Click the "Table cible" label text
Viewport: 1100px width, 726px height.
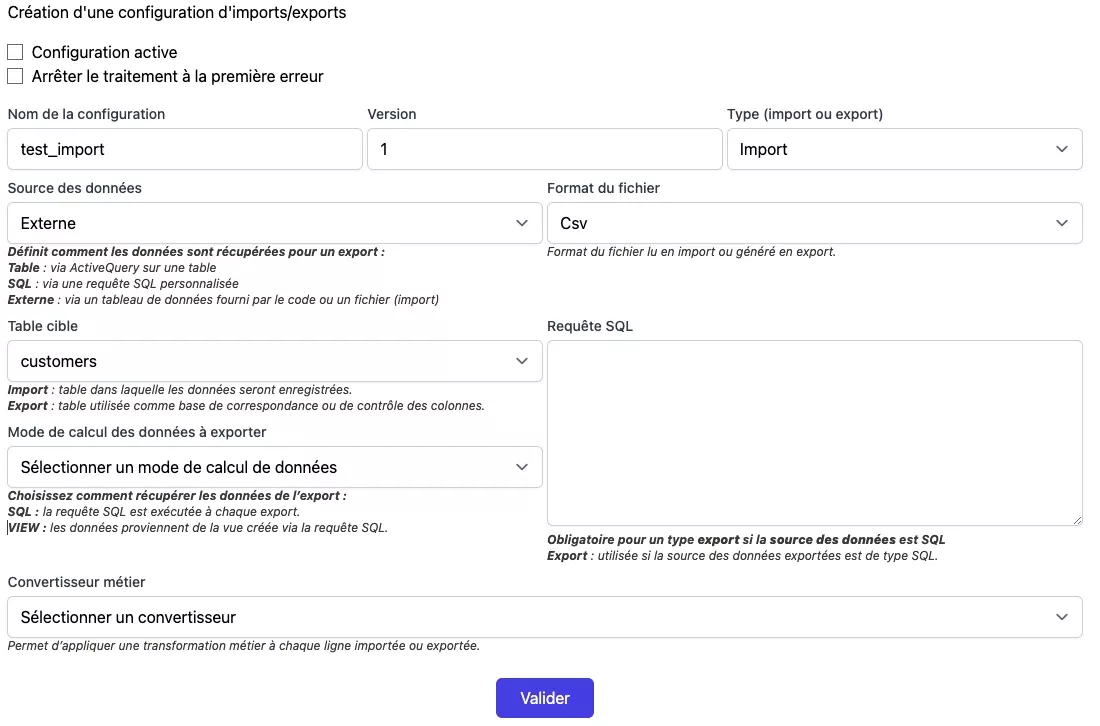click(43, 326)
